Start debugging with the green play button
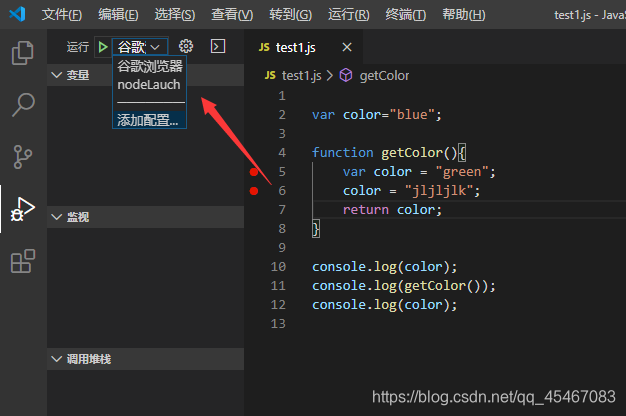 [103, 47]
